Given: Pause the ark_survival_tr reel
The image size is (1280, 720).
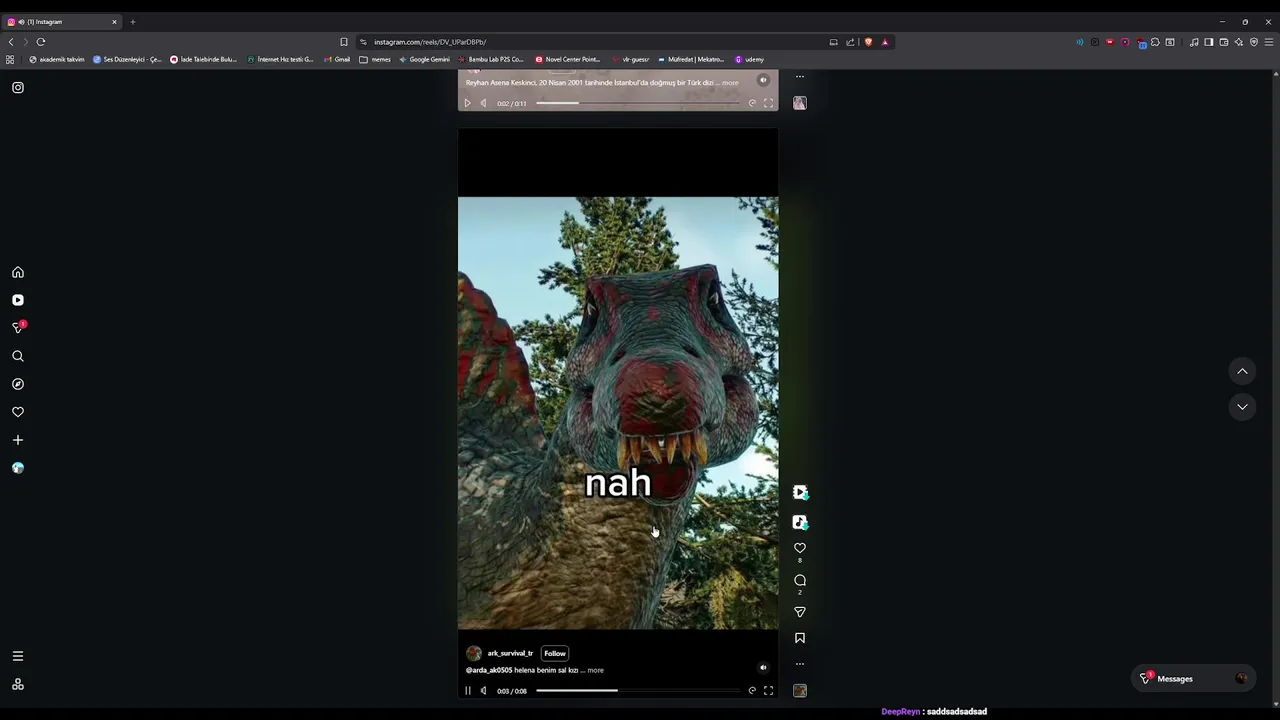Looking at the screenshot, I should click(x=467, y=691).
